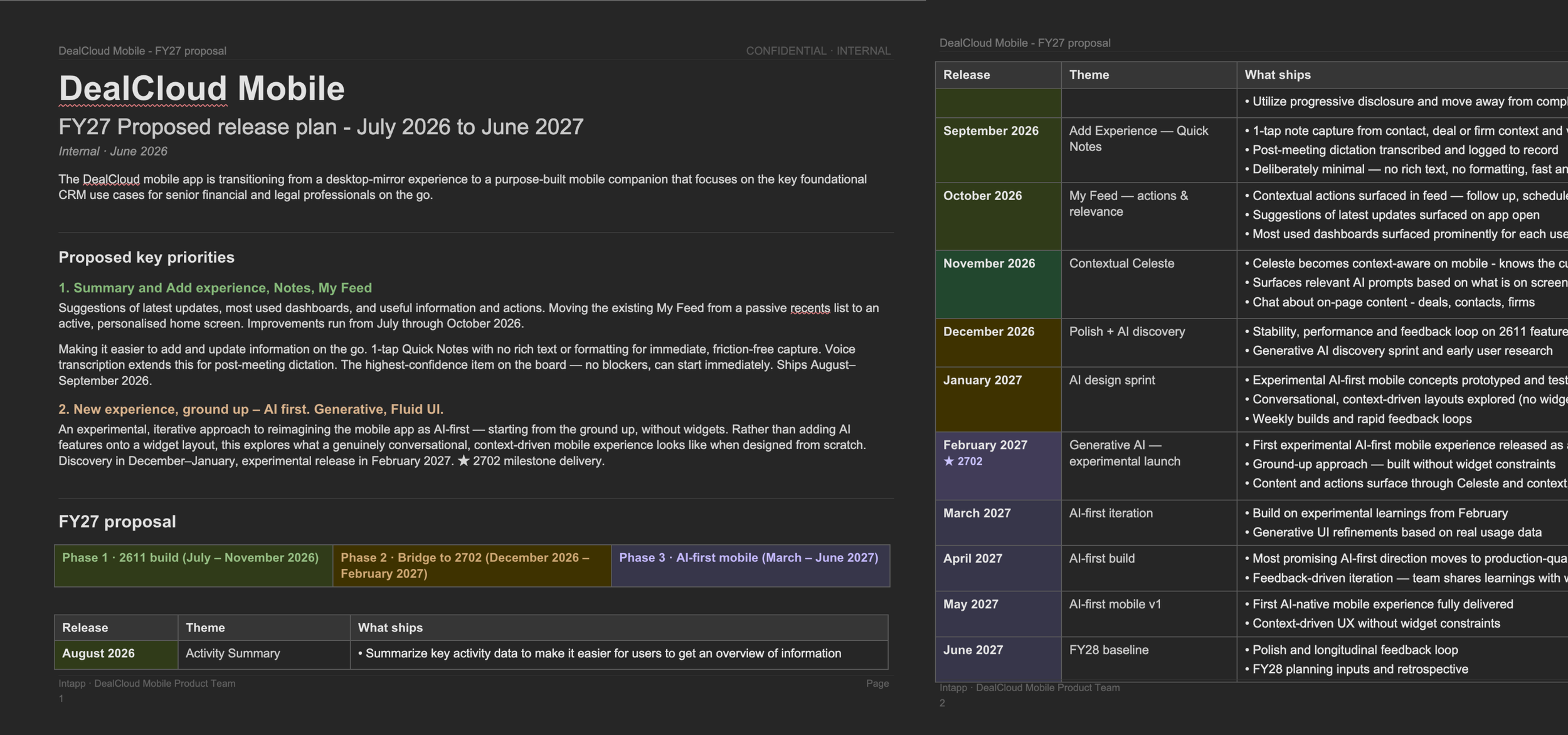The width and height of the screenshot is (1568, 735).
Task: Select the Phase 1 · 2611 build cell
Action: 194,566
